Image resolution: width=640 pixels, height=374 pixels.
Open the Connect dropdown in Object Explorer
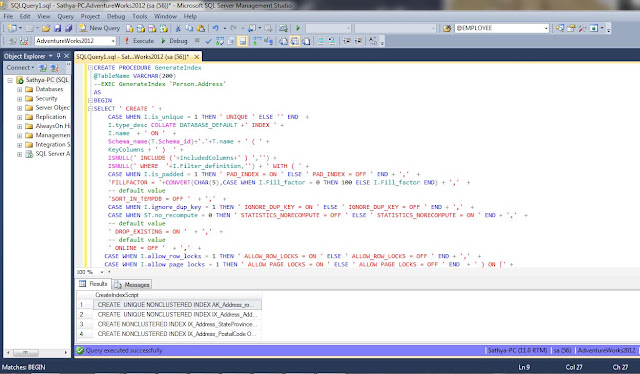[x=20, y=67]
